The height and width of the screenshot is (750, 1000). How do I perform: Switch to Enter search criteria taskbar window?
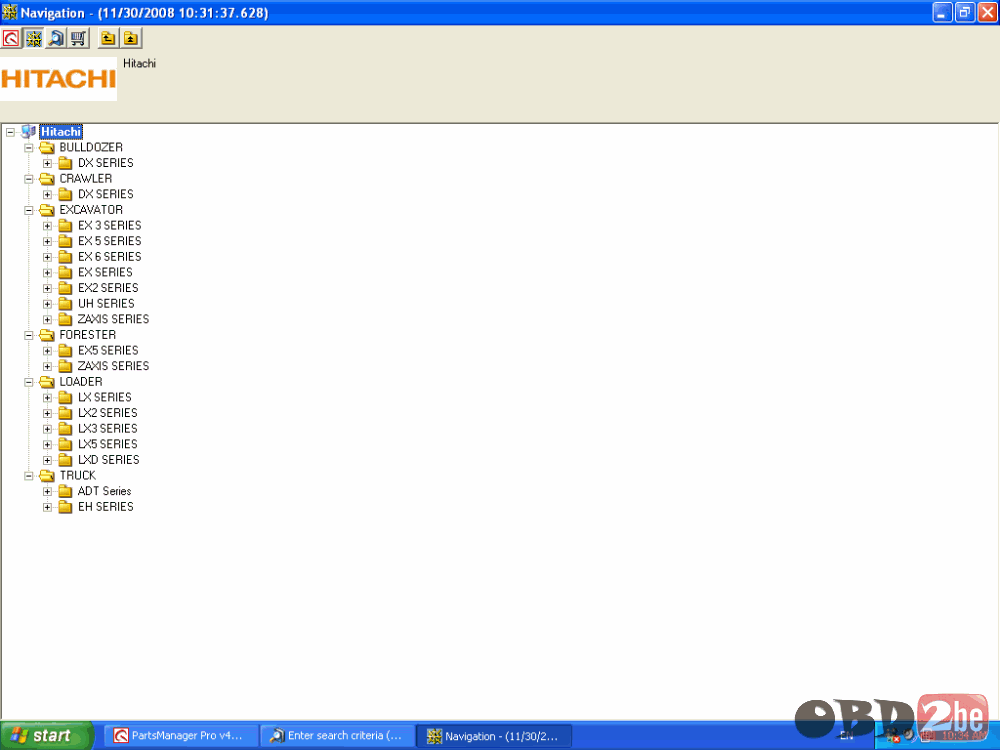click(338, 736)
